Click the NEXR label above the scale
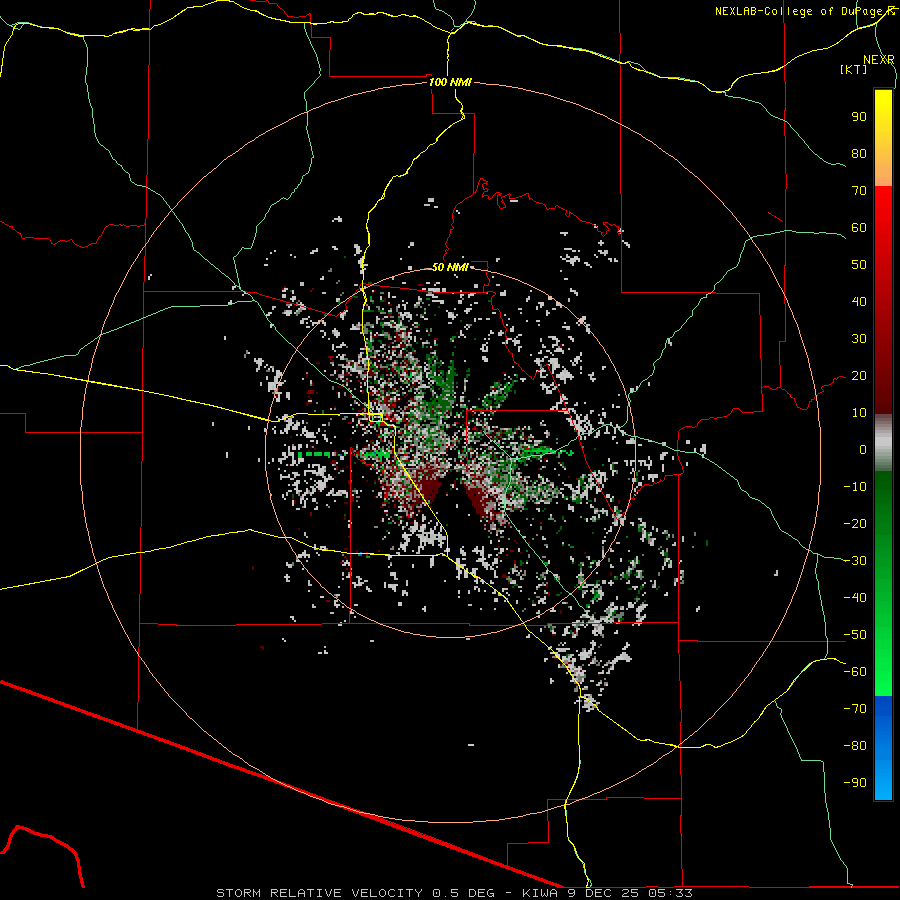Screen dimensions: 900x900 pyautogui.click(x=879, y=60)
